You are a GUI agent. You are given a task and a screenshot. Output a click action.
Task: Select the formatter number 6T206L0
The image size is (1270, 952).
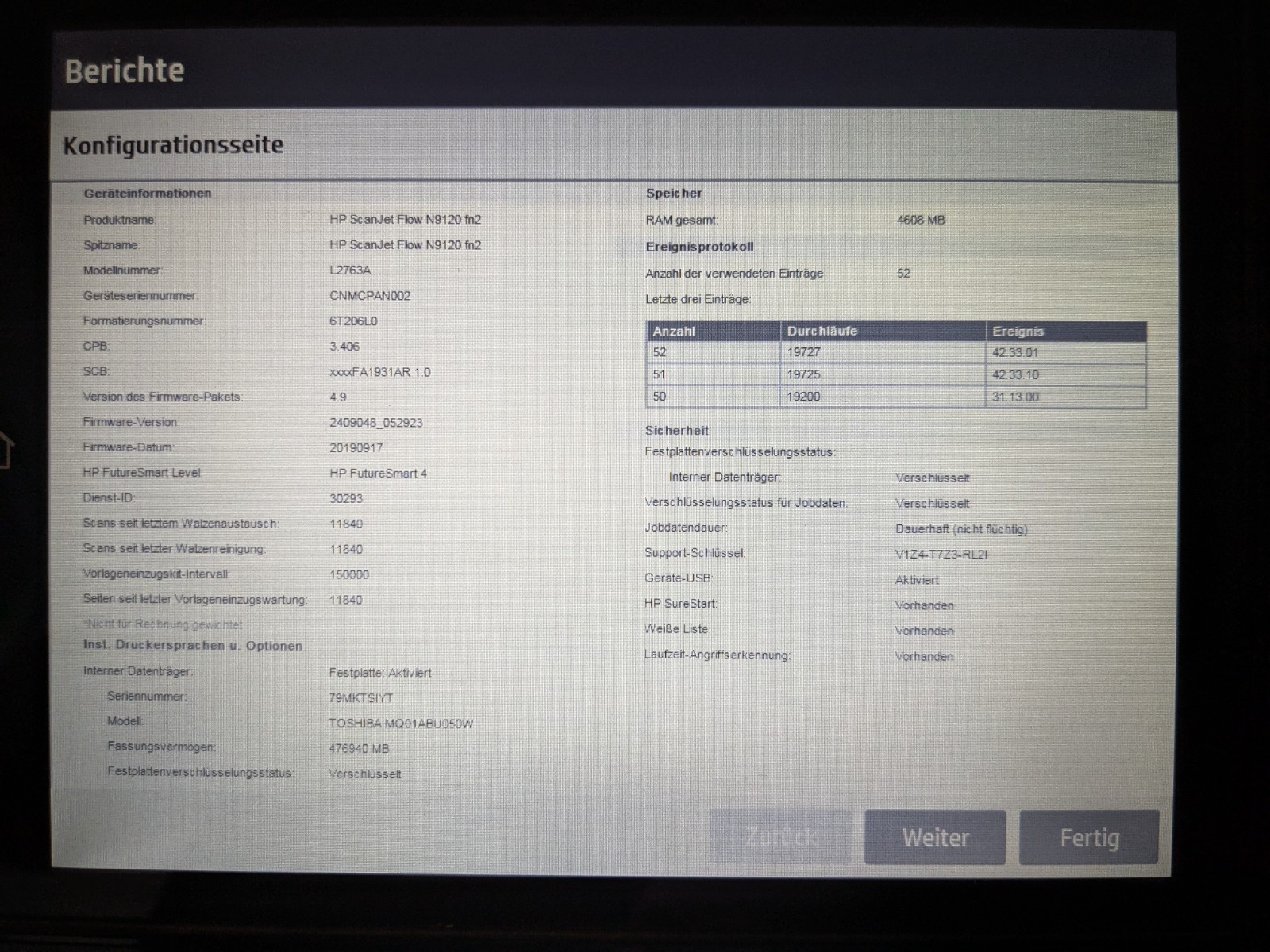353,321
